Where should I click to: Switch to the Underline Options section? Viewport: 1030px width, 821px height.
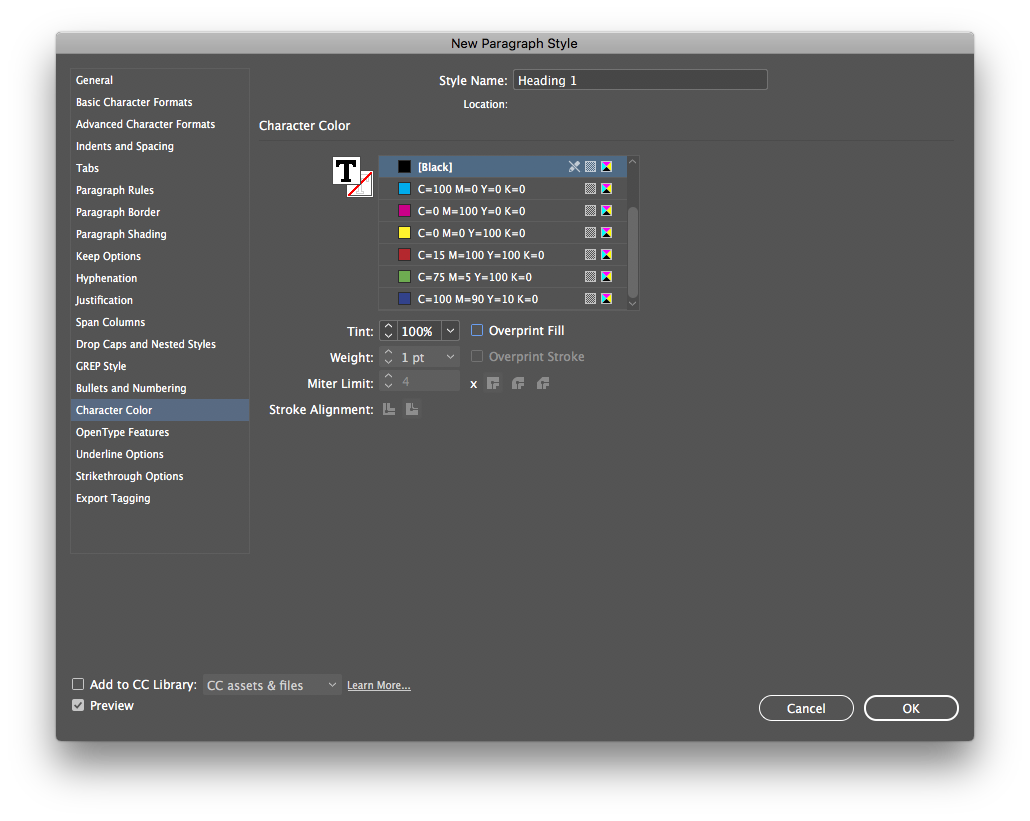click(x=120, y=454)
